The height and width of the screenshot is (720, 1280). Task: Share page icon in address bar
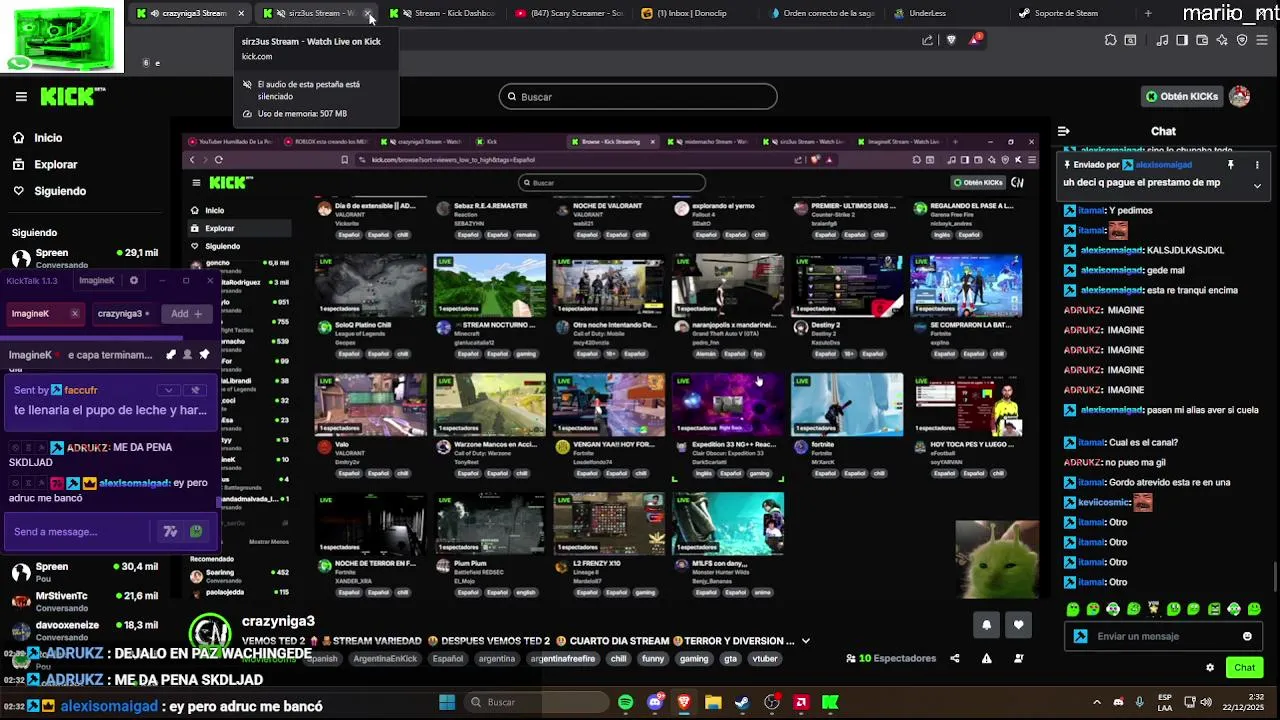tap(927, 40)
